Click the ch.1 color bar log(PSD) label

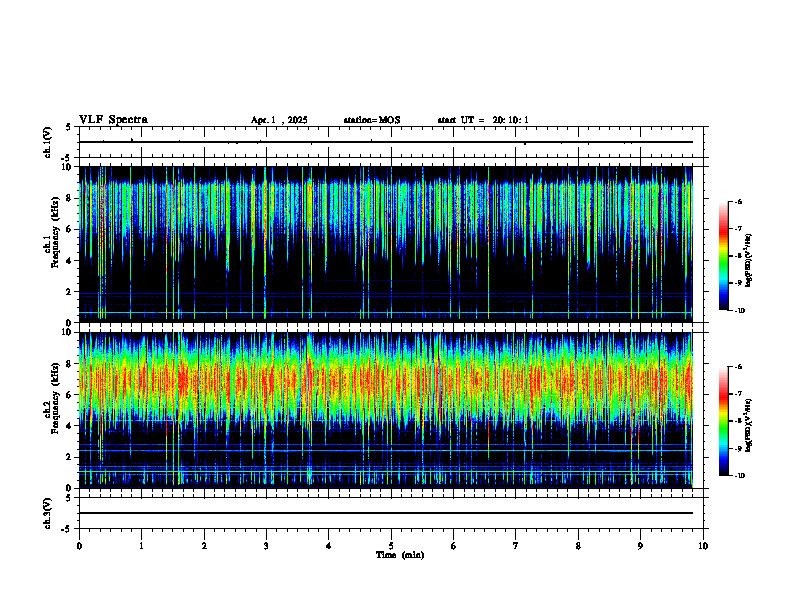[749, 260]
